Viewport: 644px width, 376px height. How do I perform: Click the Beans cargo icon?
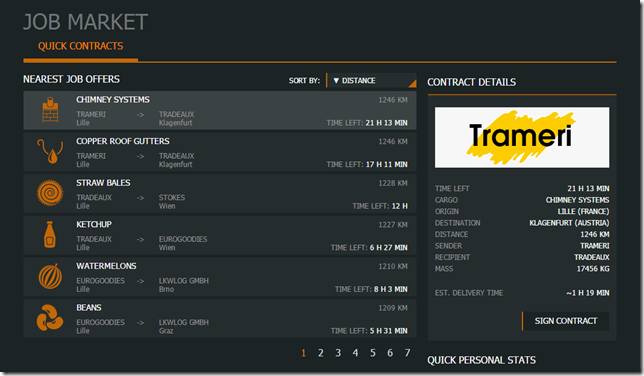pyautogui.click(x=50, y=318)
